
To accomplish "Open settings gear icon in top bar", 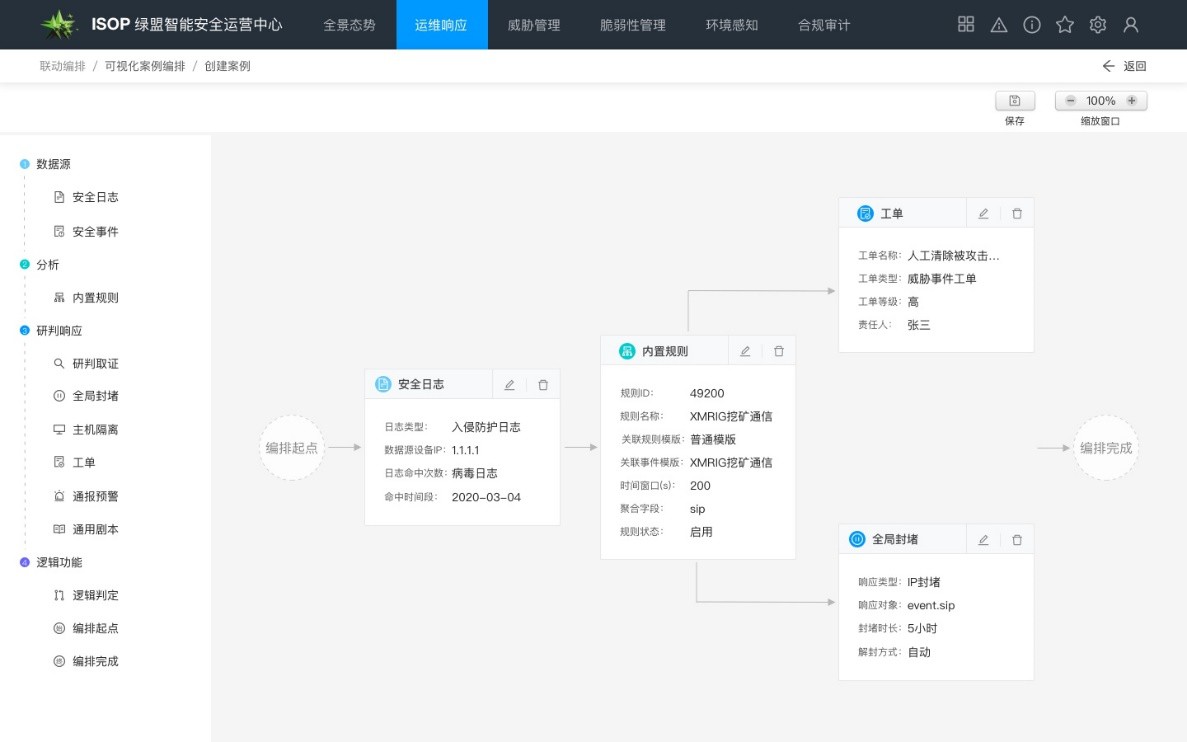I will pos(1097,25).
